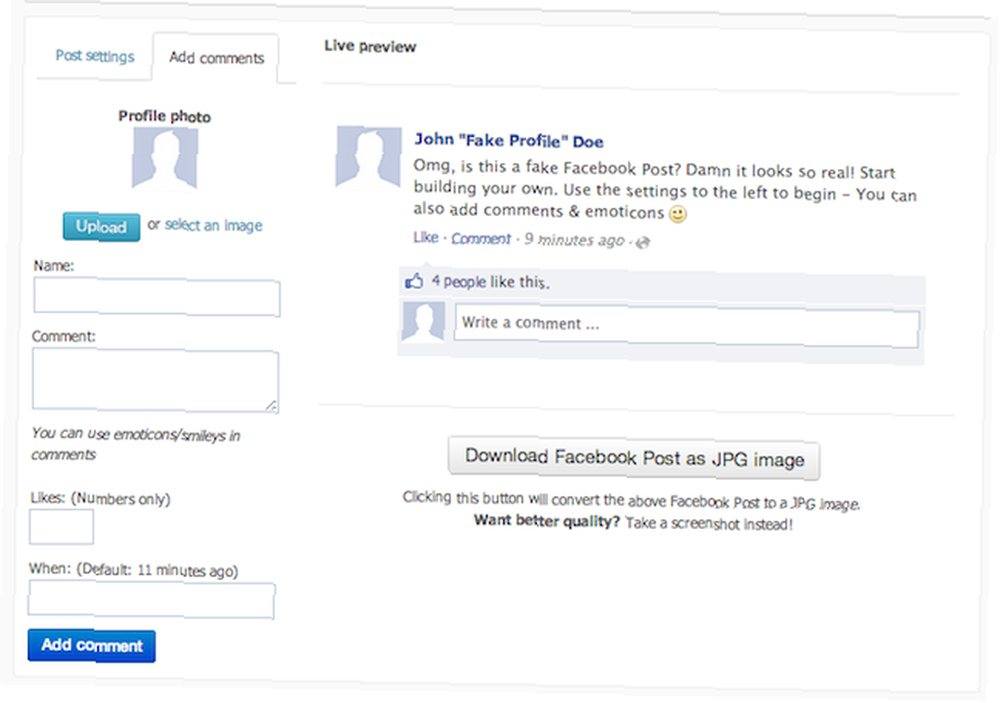This screenshot has height=703, width=1000.
Task: Click the Comment text area resize handle
Action: coord(271,405)
